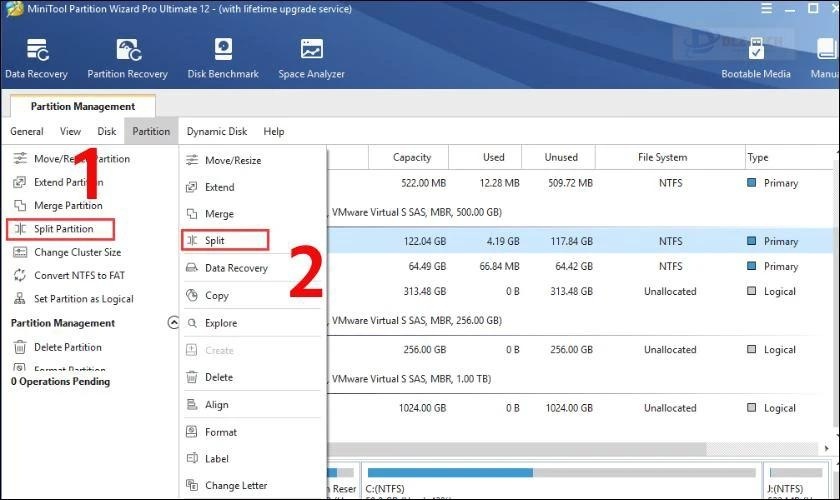Click Set Partition as Logical link
Screen dimensions: 840x500
click(x=84, y=298)
